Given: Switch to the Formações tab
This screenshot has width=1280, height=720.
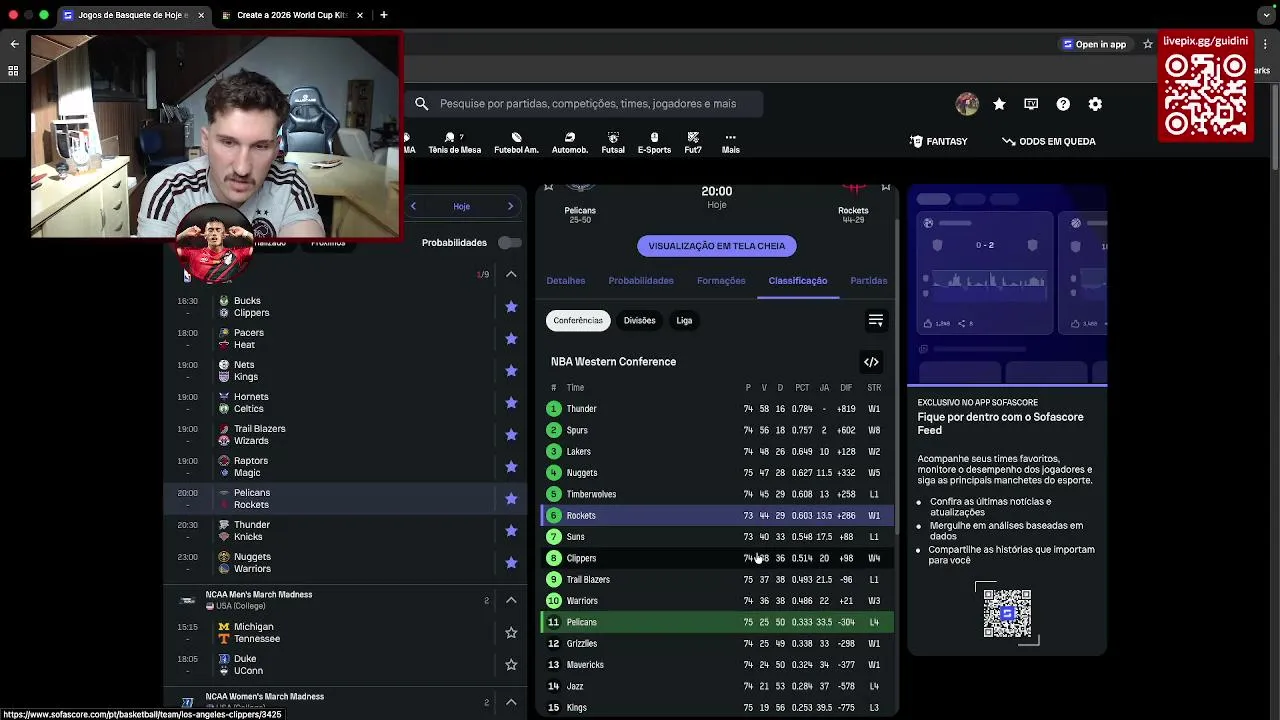Looking at the screenshot, I should (721, 281).
